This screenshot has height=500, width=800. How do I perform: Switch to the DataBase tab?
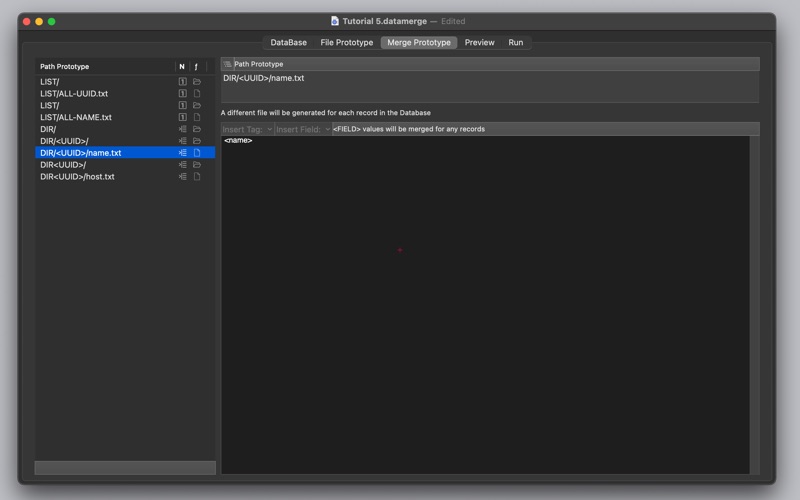tap(288, 42)
